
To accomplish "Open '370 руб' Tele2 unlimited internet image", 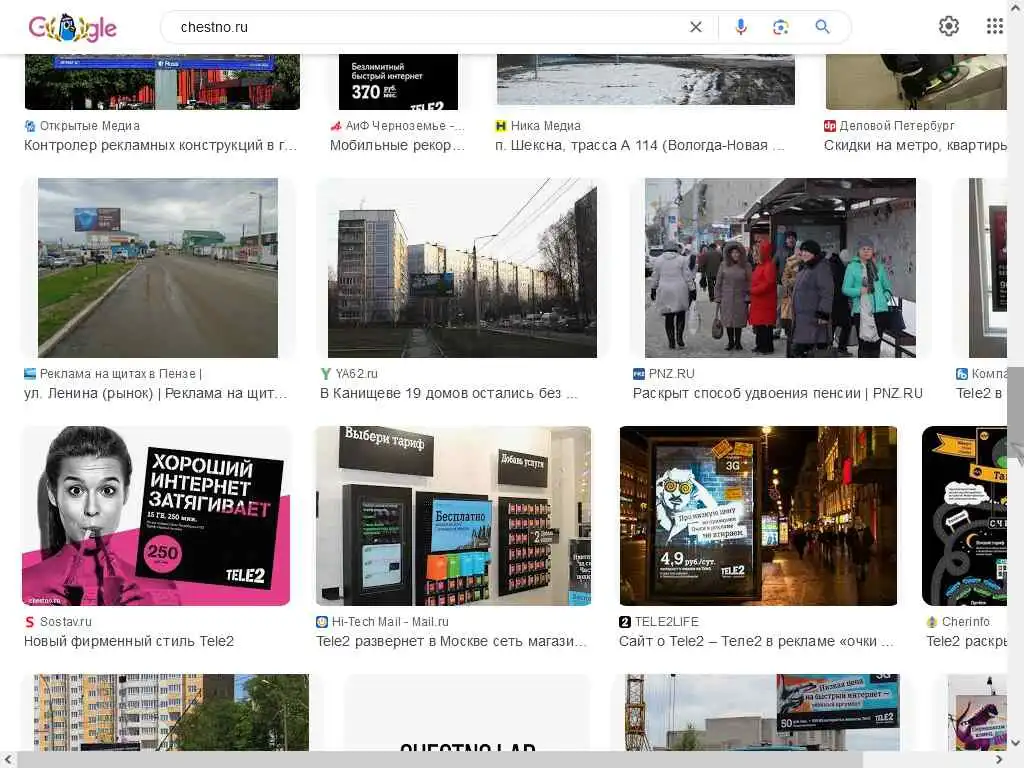I will (398, 82).
